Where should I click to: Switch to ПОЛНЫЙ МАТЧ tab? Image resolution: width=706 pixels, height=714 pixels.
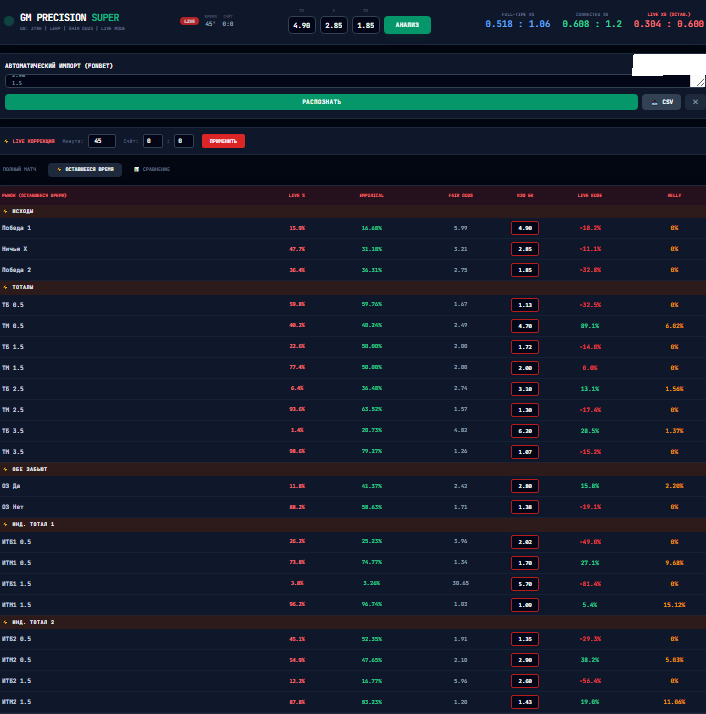click(19, 169)
